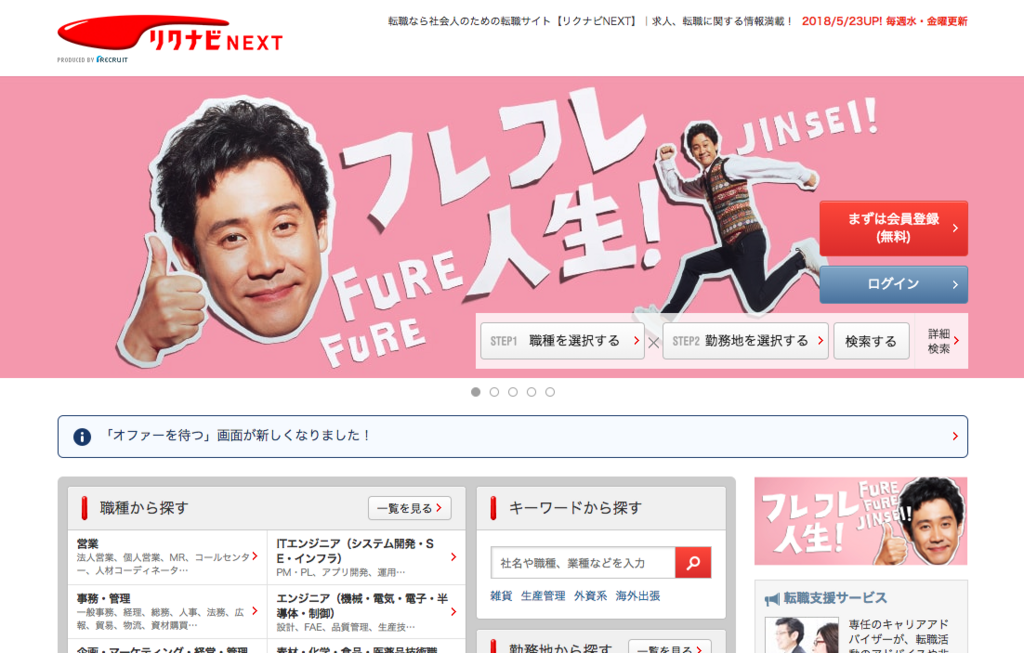Click the career advisor photo thumbnail
The width and height of the screenshot is (1024, 653).
(801, 635)
